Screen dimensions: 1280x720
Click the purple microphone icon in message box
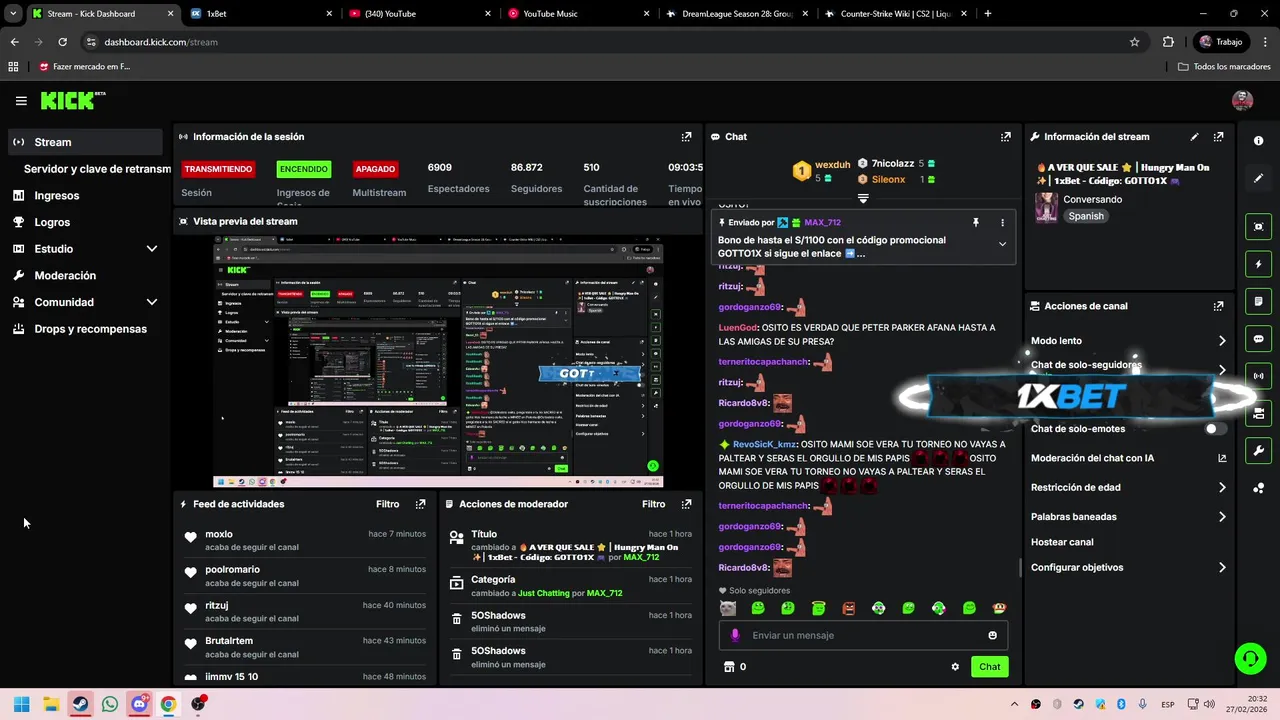point(735,635)
